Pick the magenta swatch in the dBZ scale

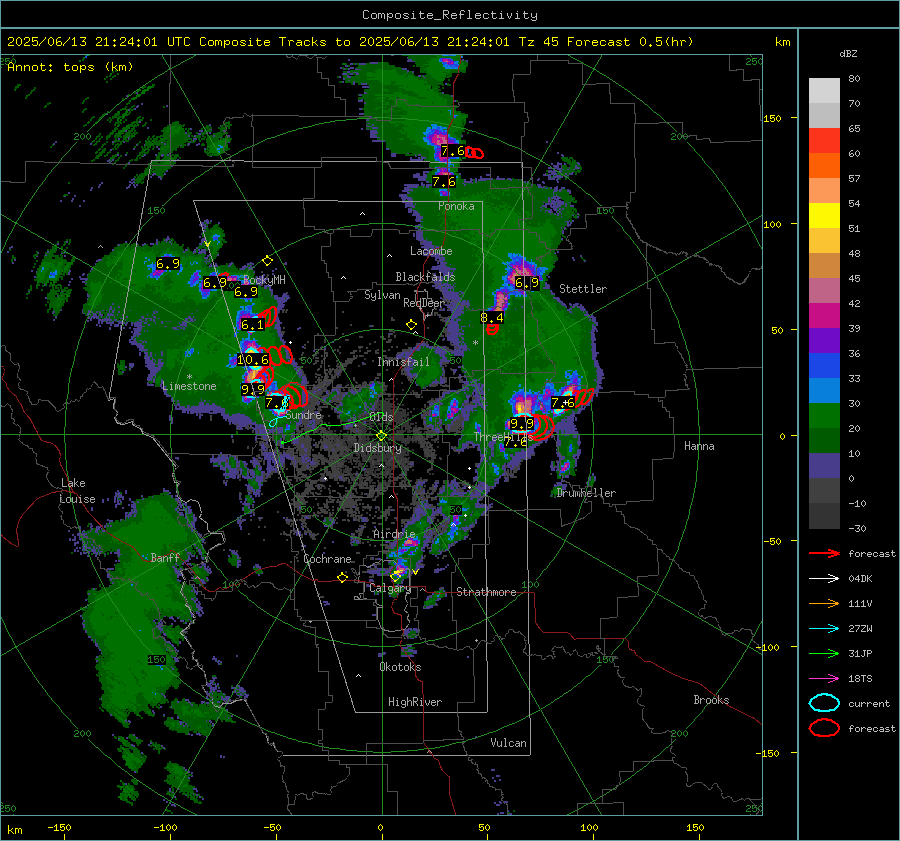(x=824, y=316)
